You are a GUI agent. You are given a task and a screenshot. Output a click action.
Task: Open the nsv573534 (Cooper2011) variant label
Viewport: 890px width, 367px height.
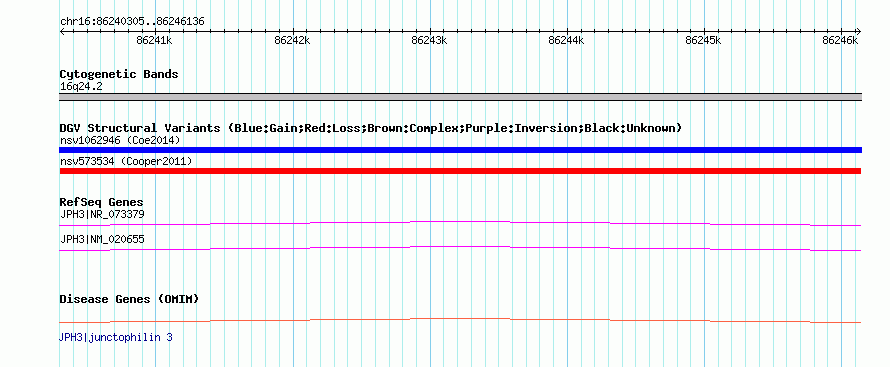[x=126, y=162]
